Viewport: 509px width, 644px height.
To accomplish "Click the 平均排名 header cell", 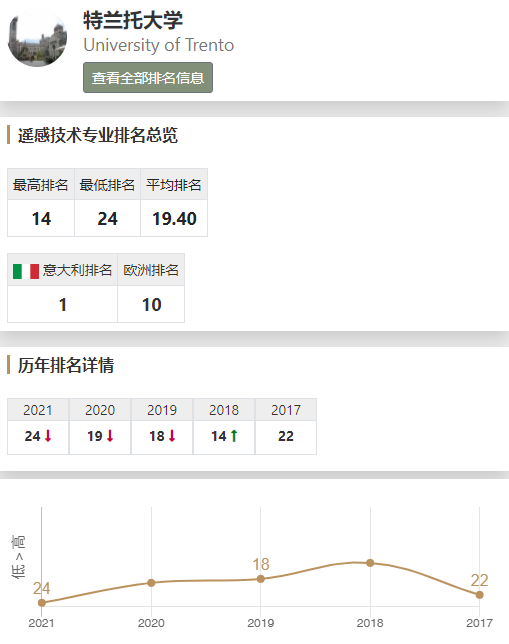I will point(174,184).
